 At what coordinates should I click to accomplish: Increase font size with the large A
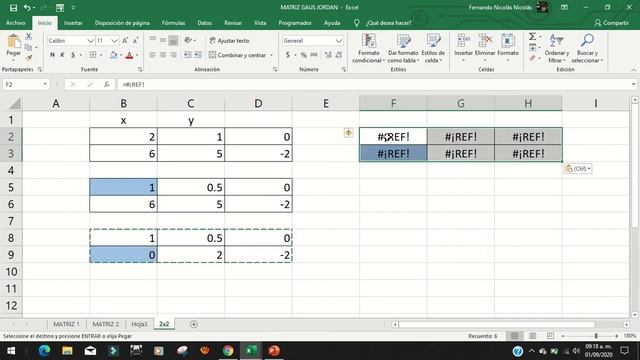pyautogui.click(x=125, y=40)
